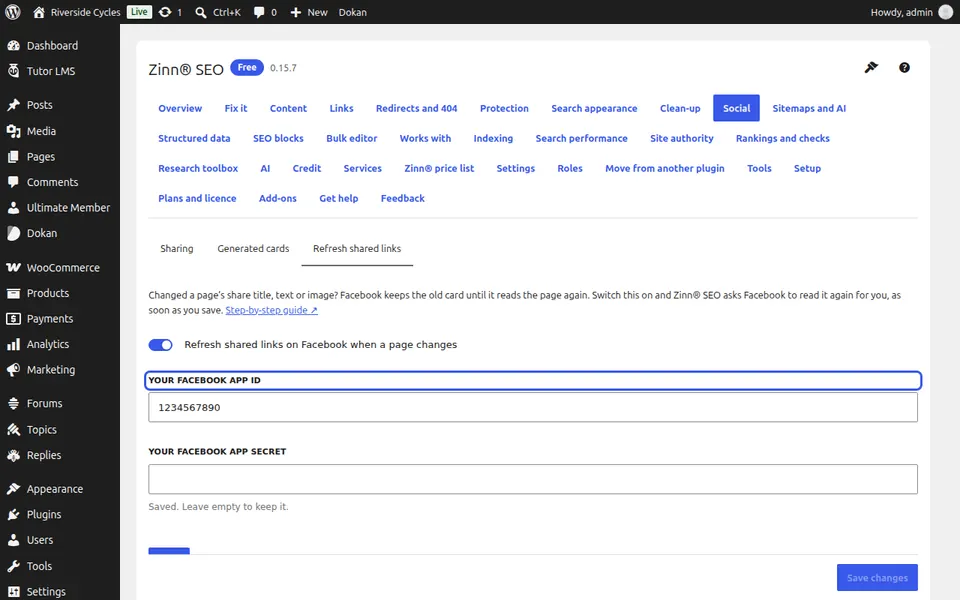Image resolution: width=960 pixels, height=600 pixels.
Task: Open the Search appearance tab
Action: pos(594,108)
